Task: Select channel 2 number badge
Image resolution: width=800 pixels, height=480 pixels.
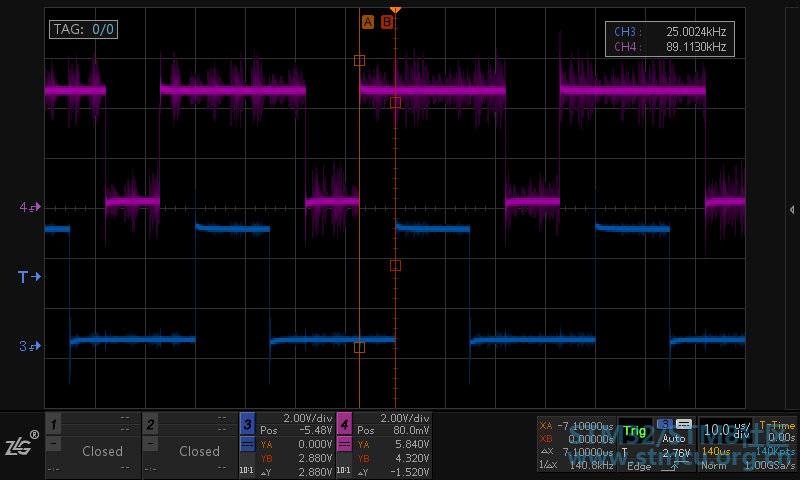Action: (x=151, y=423)
